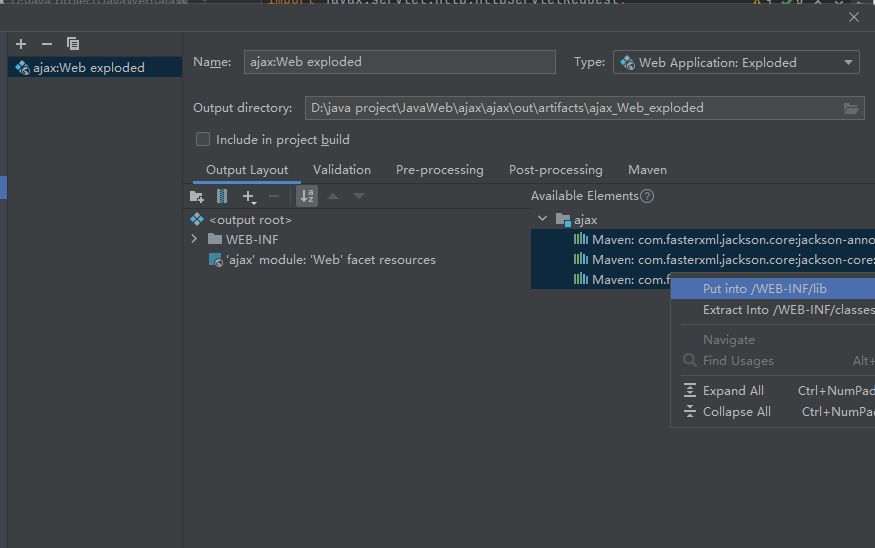Expand the WEB-INF folder node
The image size is (875, 548).
[194, 239]
